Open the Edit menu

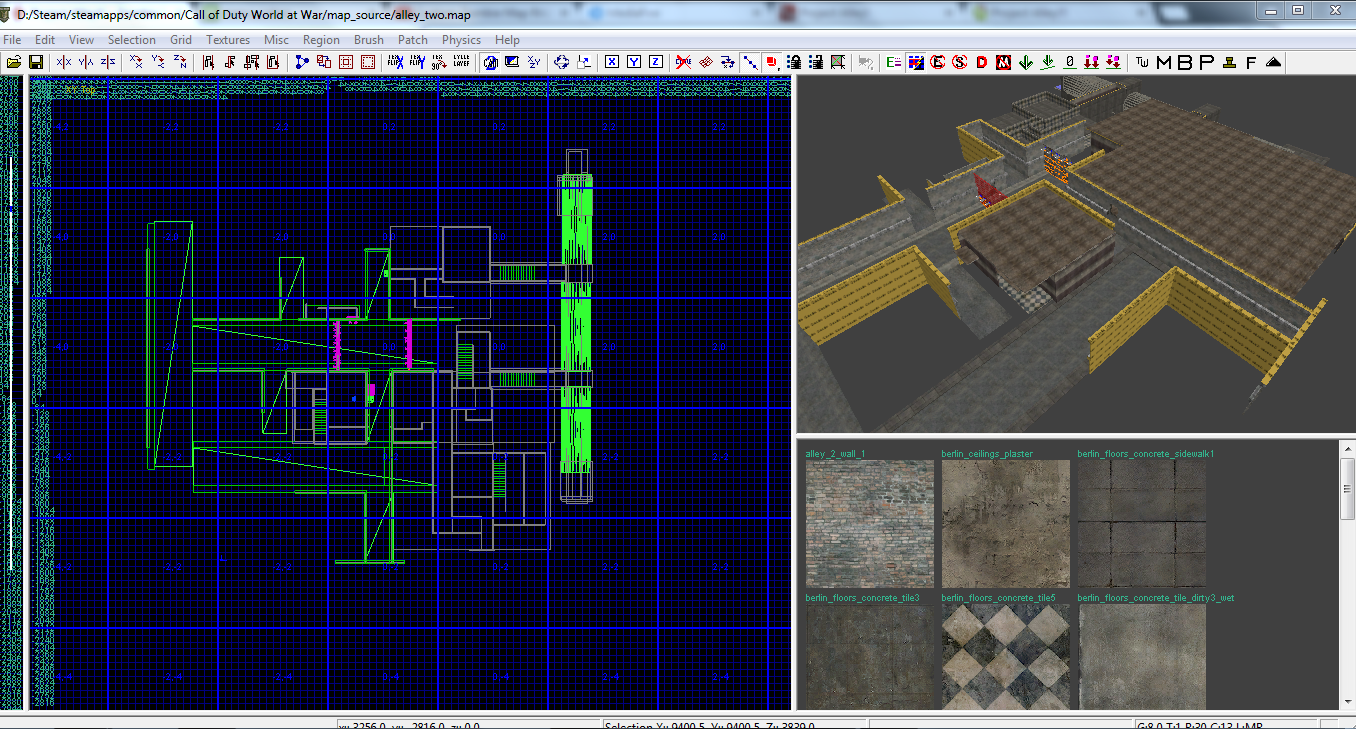[x=45, y=40]
